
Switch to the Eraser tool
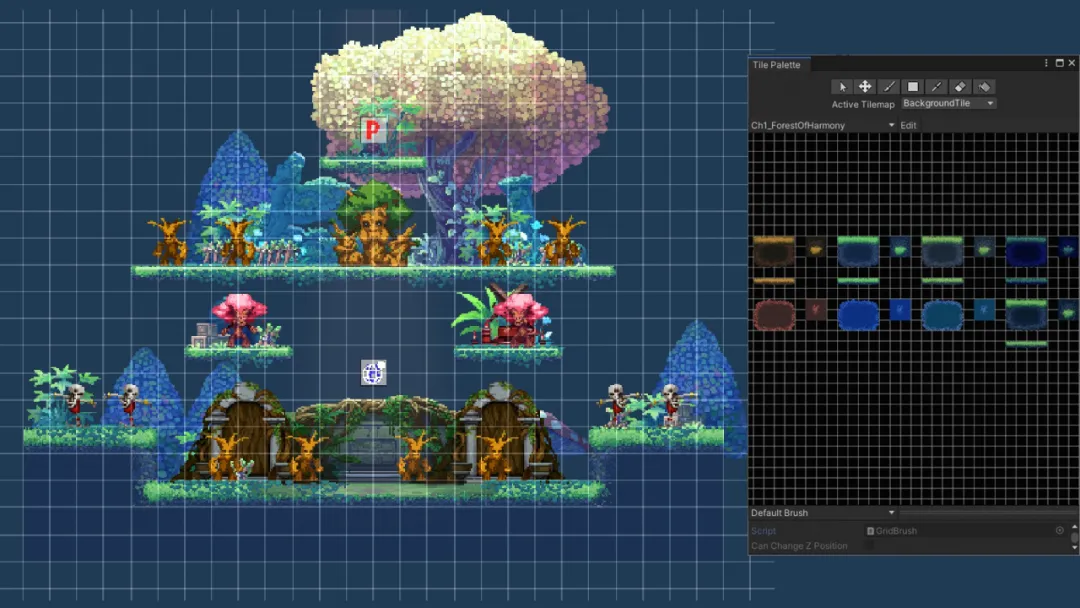click(960, 86)
